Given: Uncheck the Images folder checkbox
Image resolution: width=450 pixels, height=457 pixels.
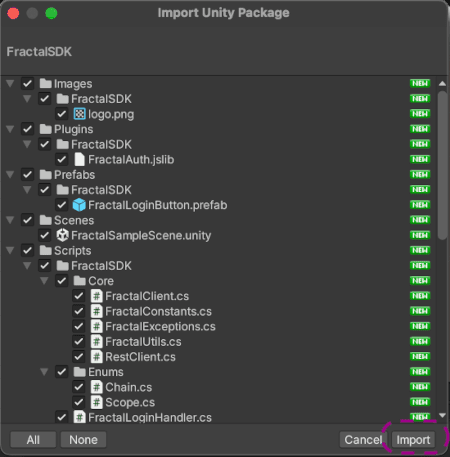Looking at the screenshot, I should (x=28, y=83).
